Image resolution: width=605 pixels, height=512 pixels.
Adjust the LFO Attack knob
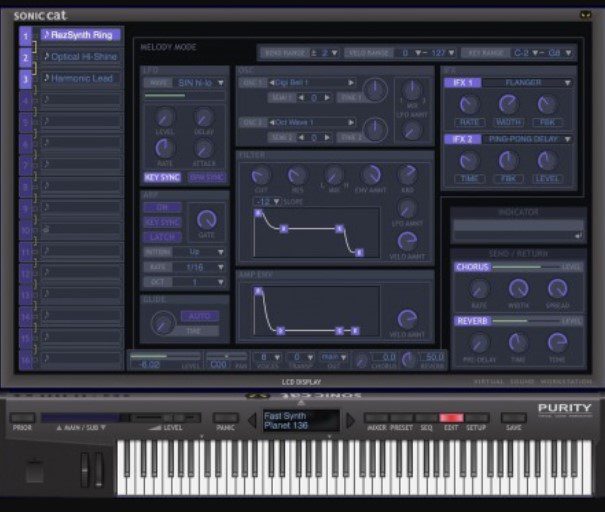point(203,148)
